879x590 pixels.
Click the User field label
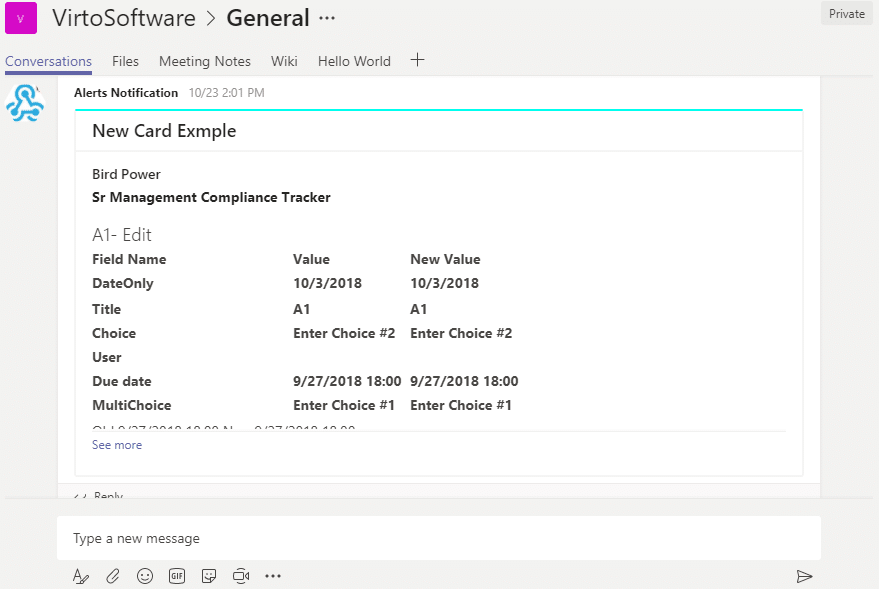[x=107, y=358]
